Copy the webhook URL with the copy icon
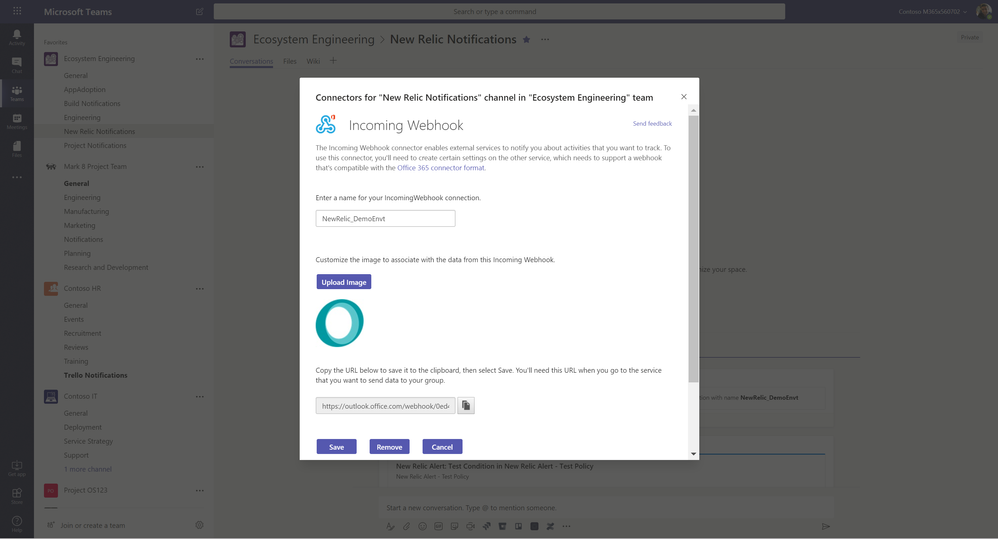This screenshot has width=998, height=539. coord(466,405)
